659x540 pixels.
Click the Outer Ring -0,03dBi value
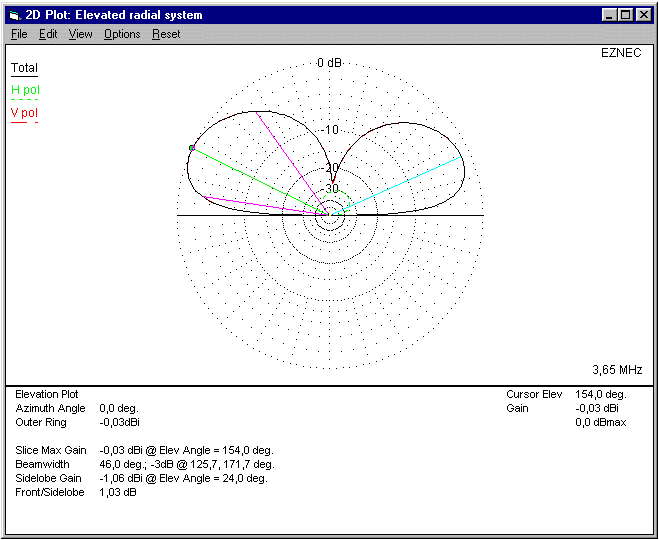point(119,422)
